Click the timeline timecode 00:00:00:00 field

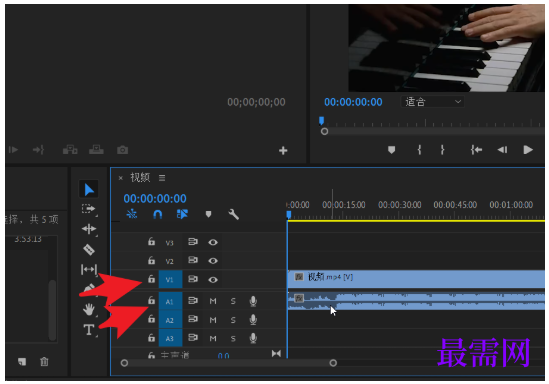[155, 198]
